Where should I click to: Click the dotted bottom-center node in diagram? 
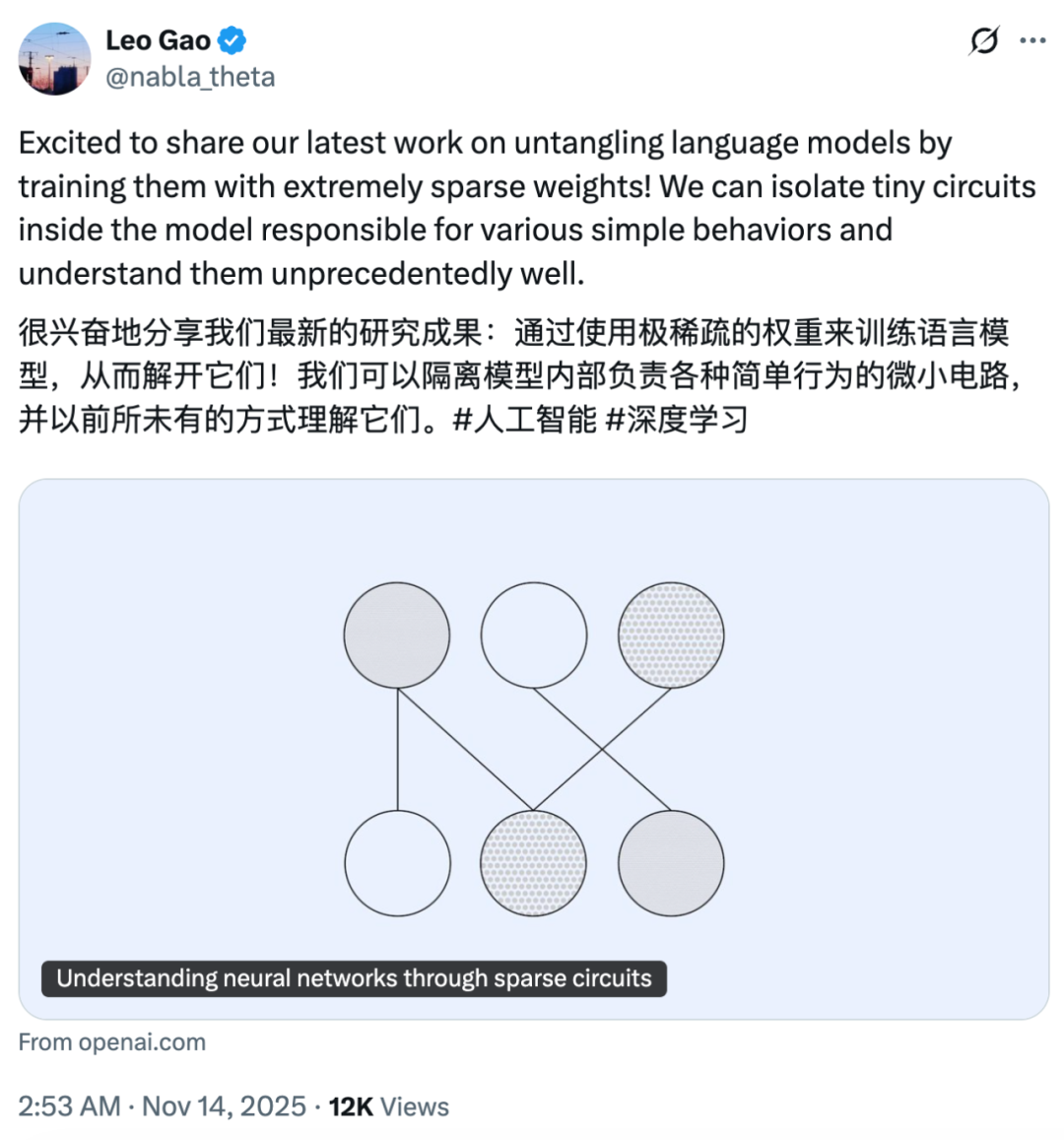(533, 862)
